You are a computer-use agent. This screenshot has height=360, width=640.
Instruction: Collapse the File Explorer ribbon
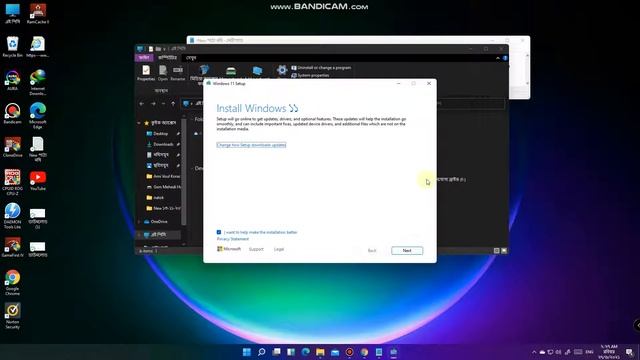pyautogui.click(x=498, y=58)
